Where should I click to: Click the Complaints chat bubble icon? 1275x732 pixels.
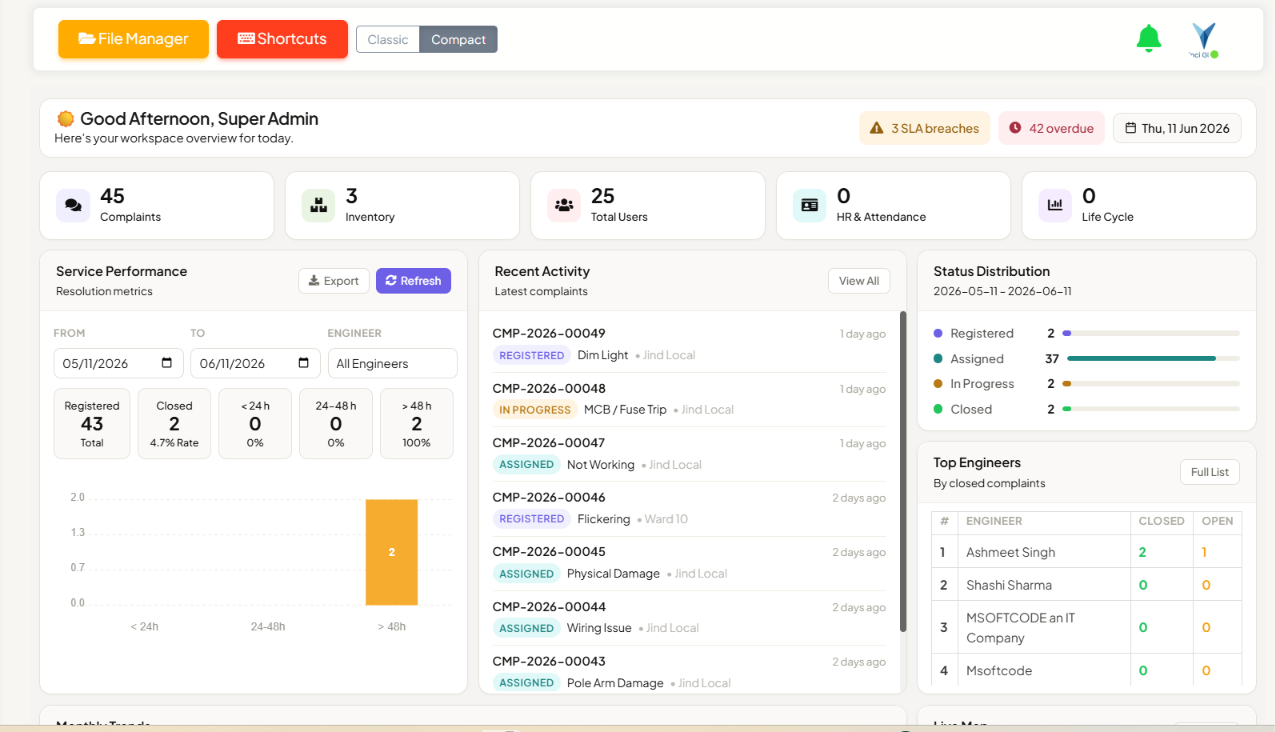tap(73, 205)
